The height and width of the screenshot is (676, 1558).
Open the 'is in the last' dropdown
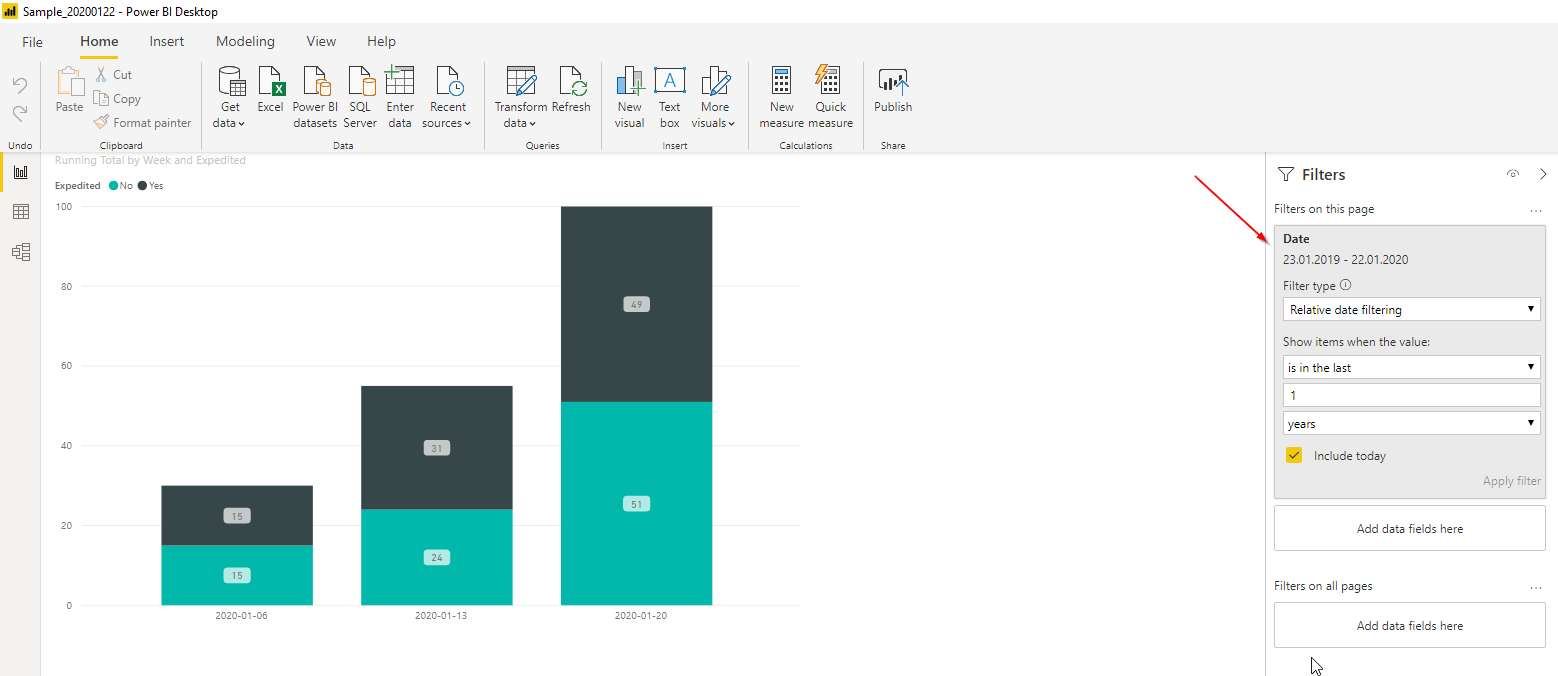1412,367
